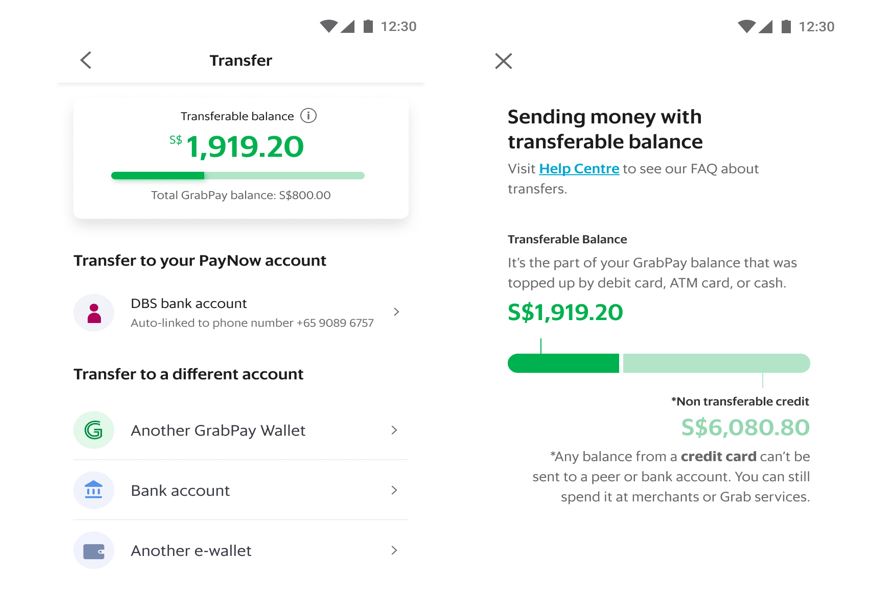Tap the e-wallet icon

tap(94, 550)
